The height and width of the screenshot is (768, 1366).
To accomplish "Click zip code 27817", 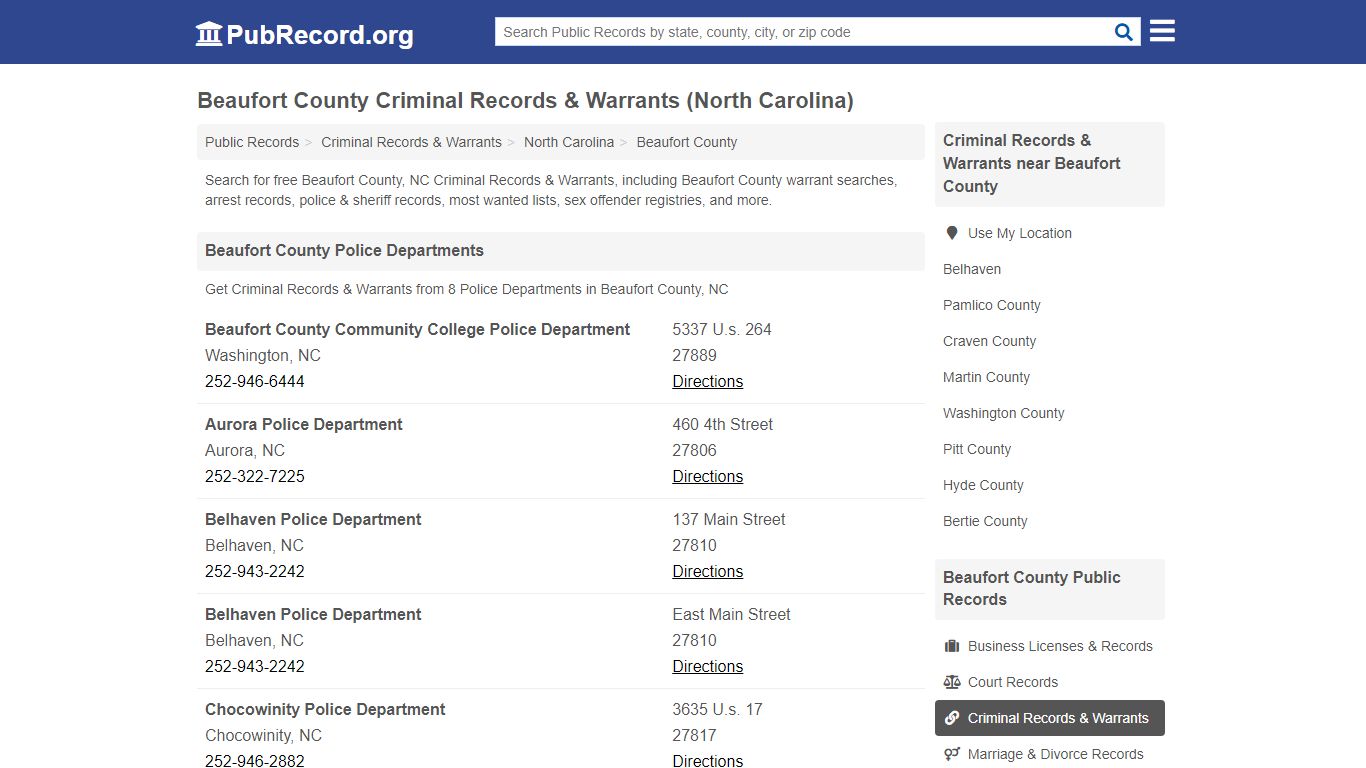I will click(x=695, y=735).
